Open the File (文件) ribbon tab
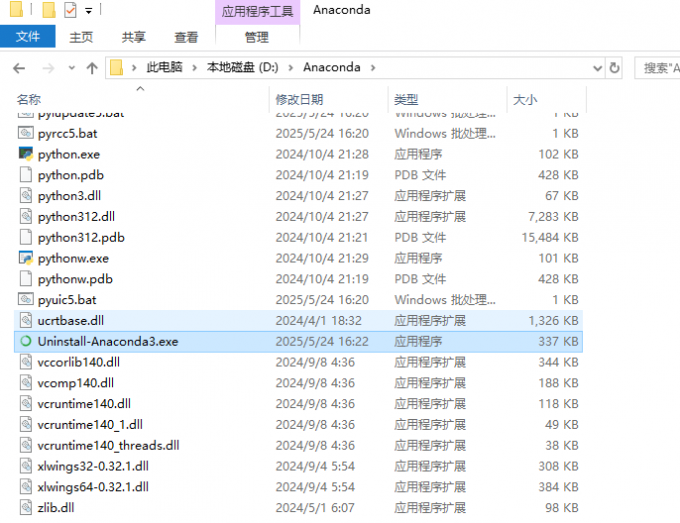680x523 pixels. (28, 36)
